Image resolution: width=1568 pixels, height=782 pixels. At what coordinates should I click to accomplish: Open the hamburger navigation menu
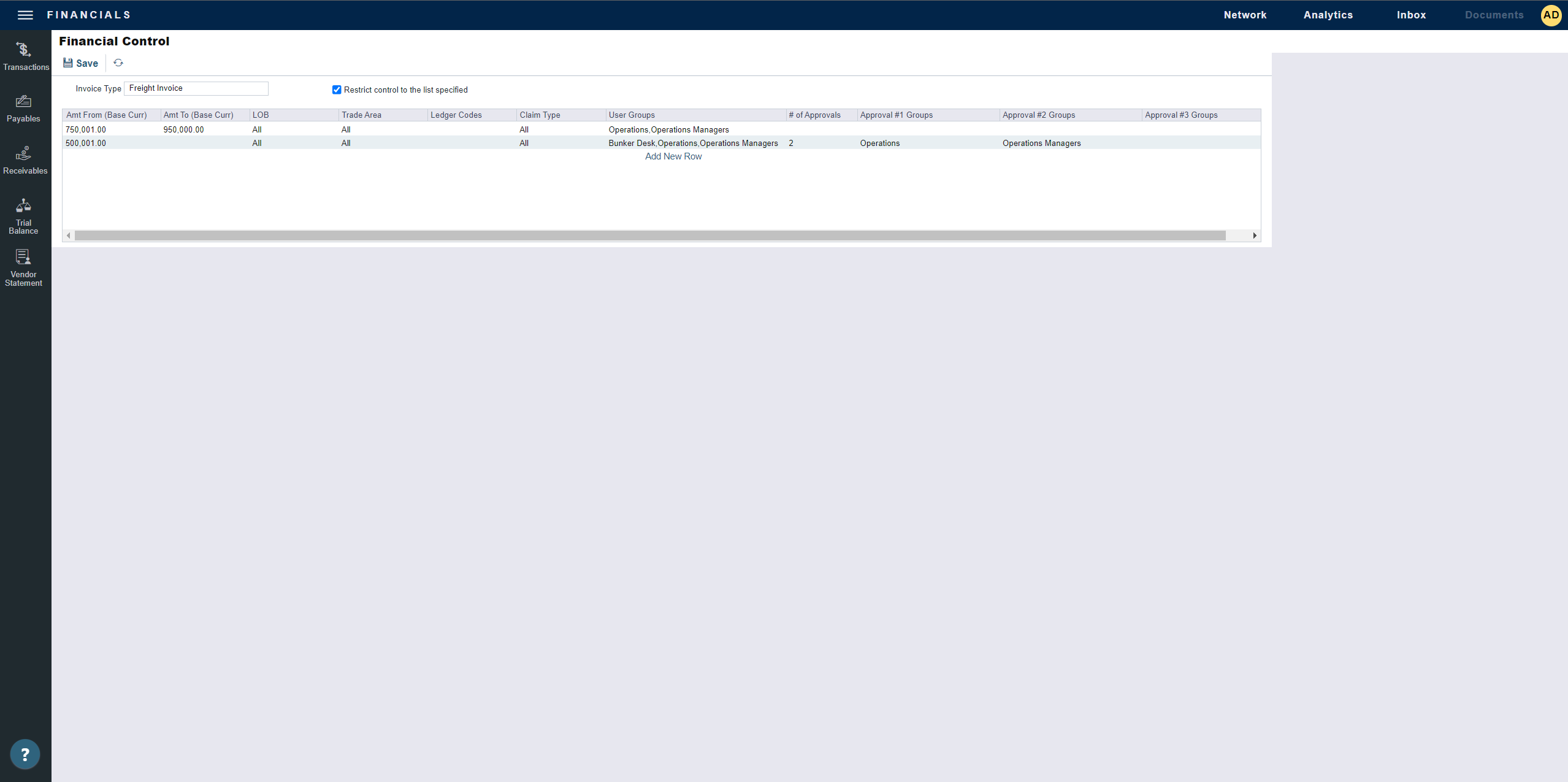click(x=25, y=15)
